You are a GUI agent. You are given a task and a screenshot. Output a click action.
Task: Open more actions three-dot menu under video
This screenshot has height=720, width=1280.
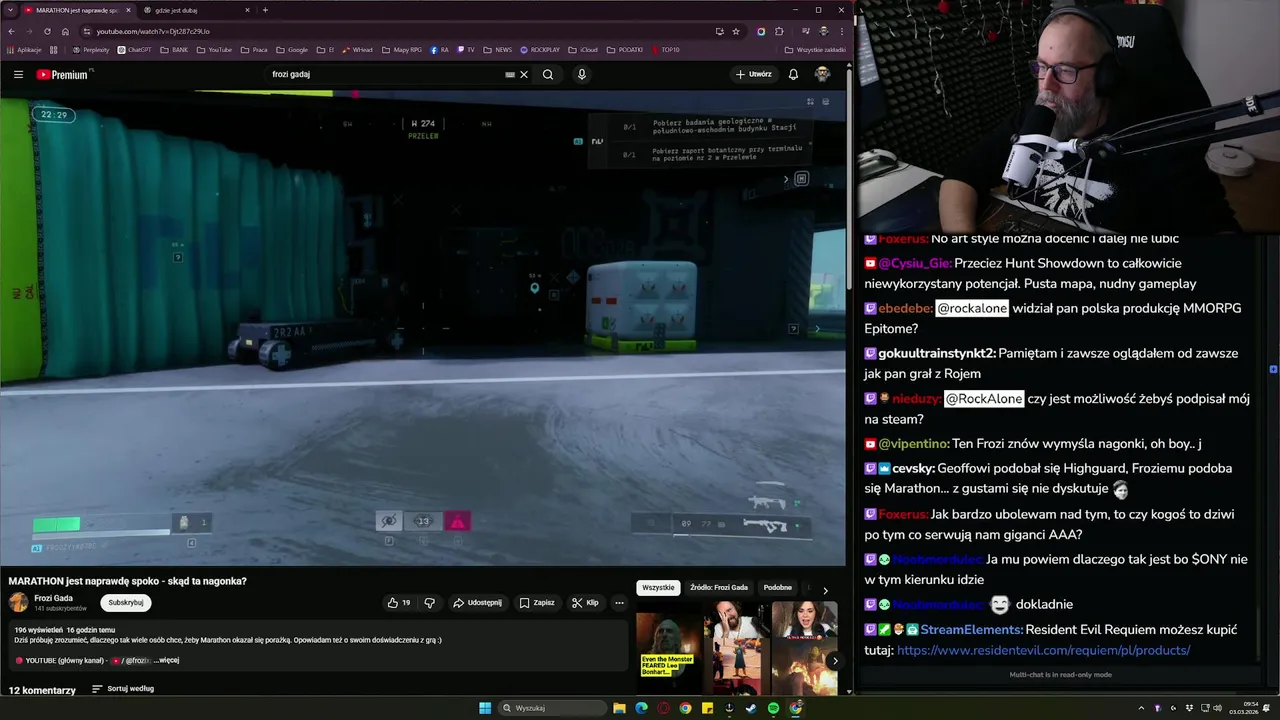coord(619,603)
